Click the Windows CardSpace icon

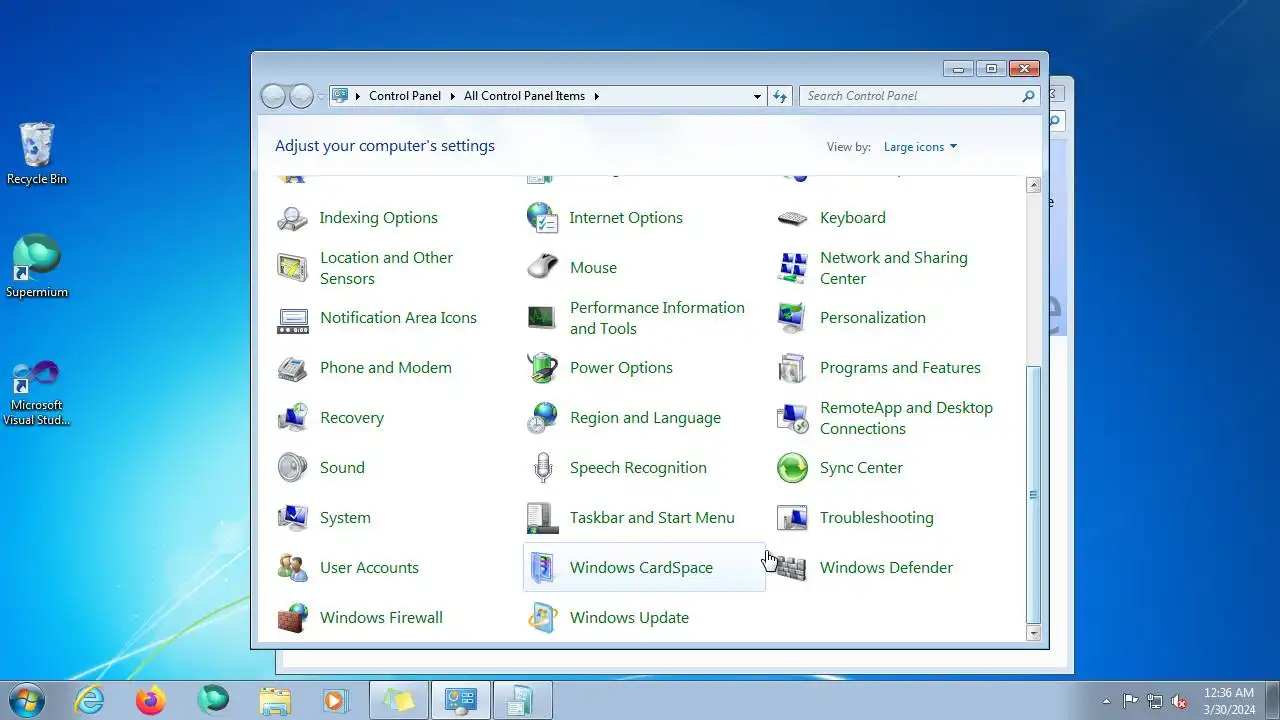pyautogui.click(x=542, y=568)
